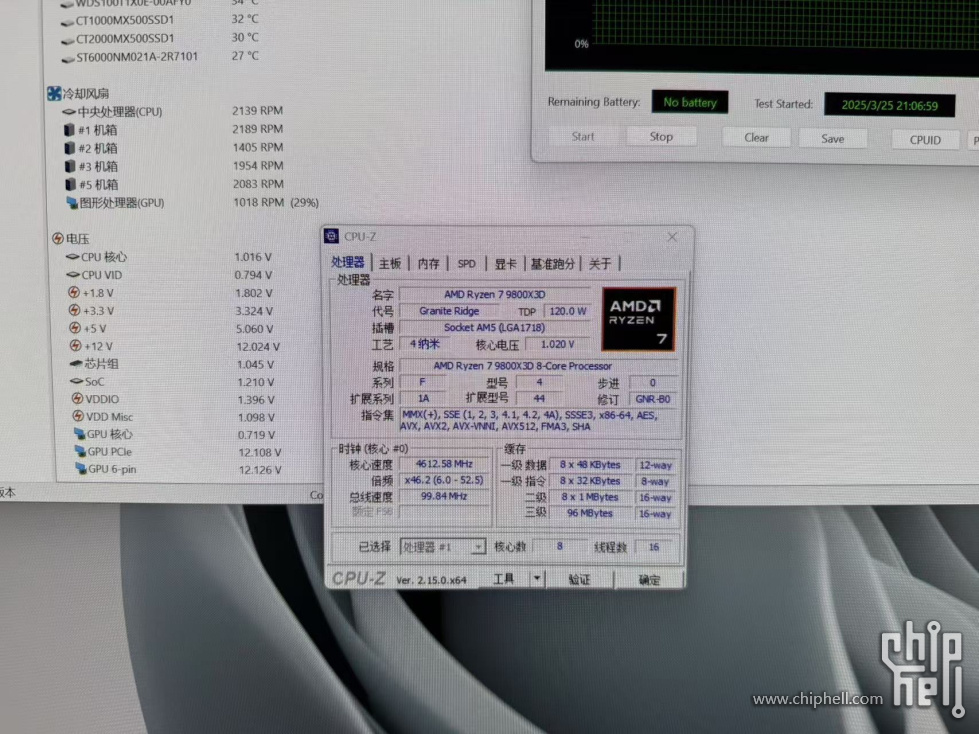Click the 代号 value Granite Ridge
This screenshot has width=979, height=734.
point(449,311)
